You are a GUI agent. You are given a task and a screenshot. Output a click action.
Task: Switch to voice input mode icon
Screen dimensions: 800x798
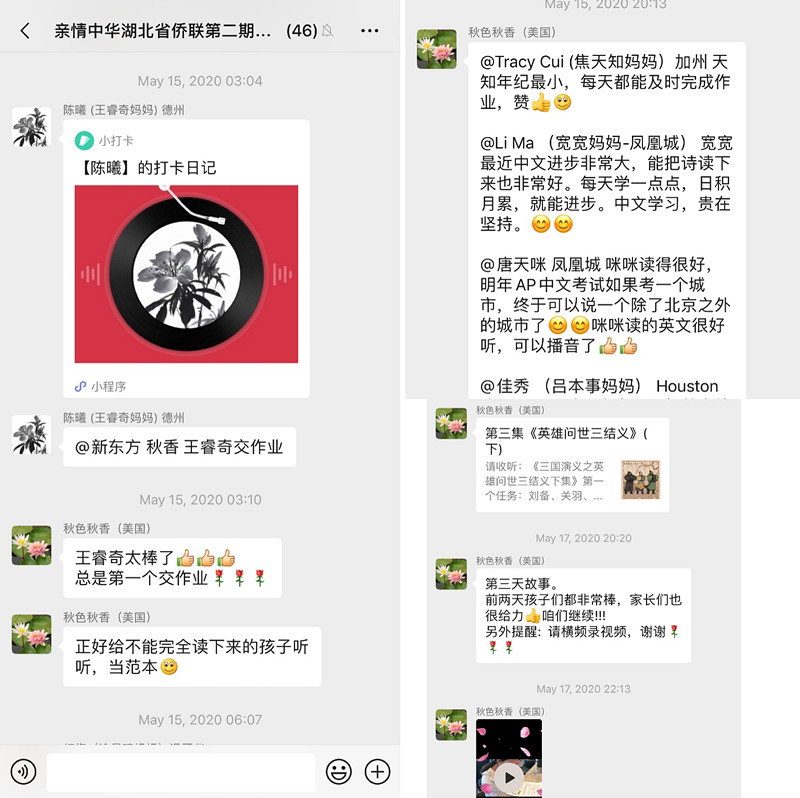click(23, 771)
